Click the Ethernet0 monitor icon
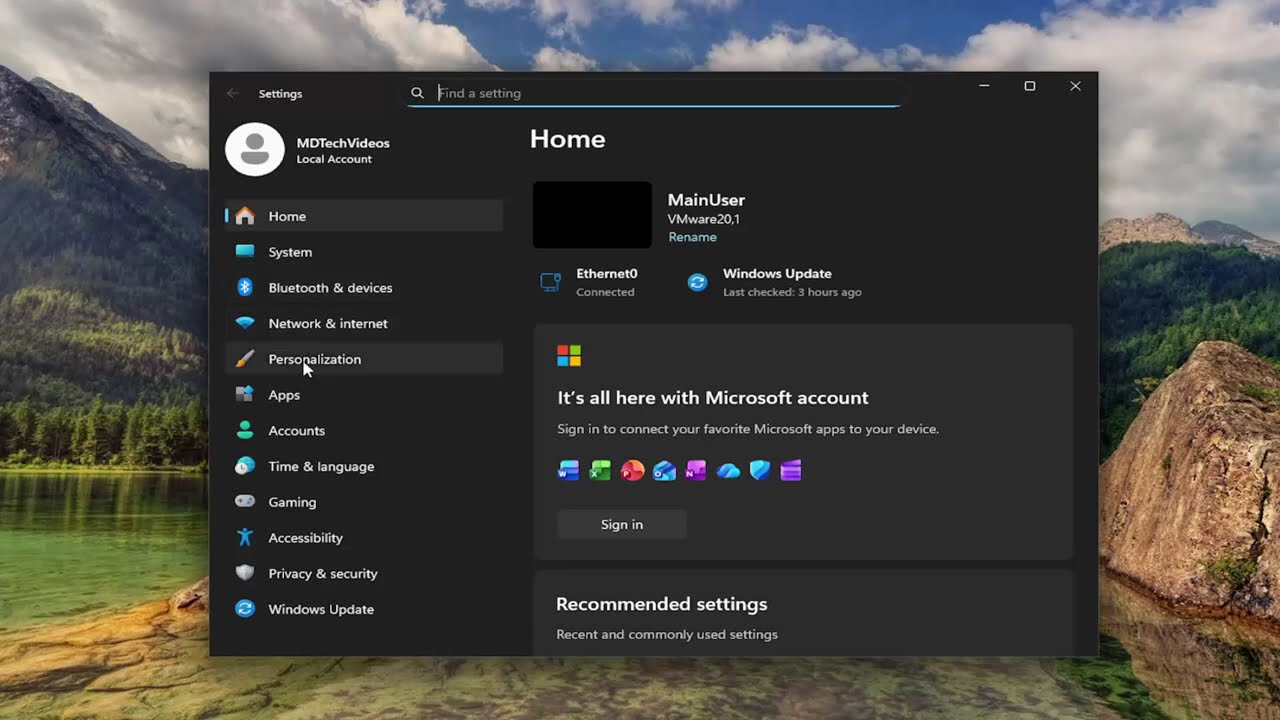This screenshot has width=1280, height=720. pyautogui.click(x=551, y=282)
